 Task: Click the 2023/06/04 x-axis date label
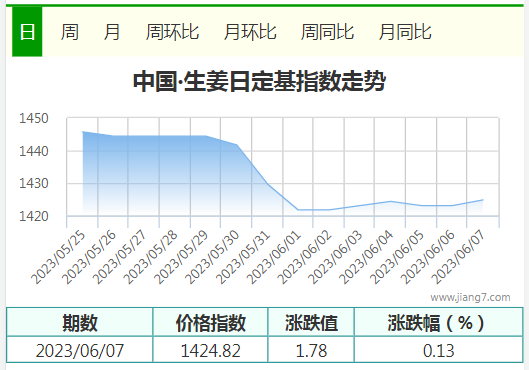[x=366, y=257]
